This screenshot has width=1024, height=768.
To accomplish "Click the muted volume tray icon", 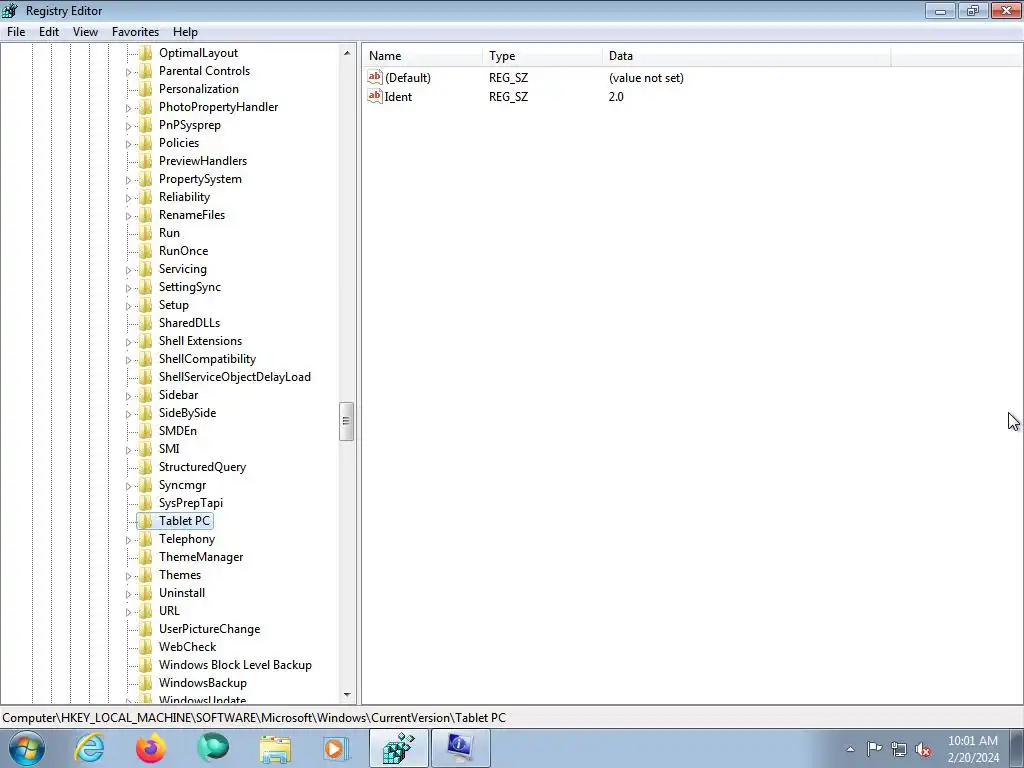I will click(x=923, y=750).
